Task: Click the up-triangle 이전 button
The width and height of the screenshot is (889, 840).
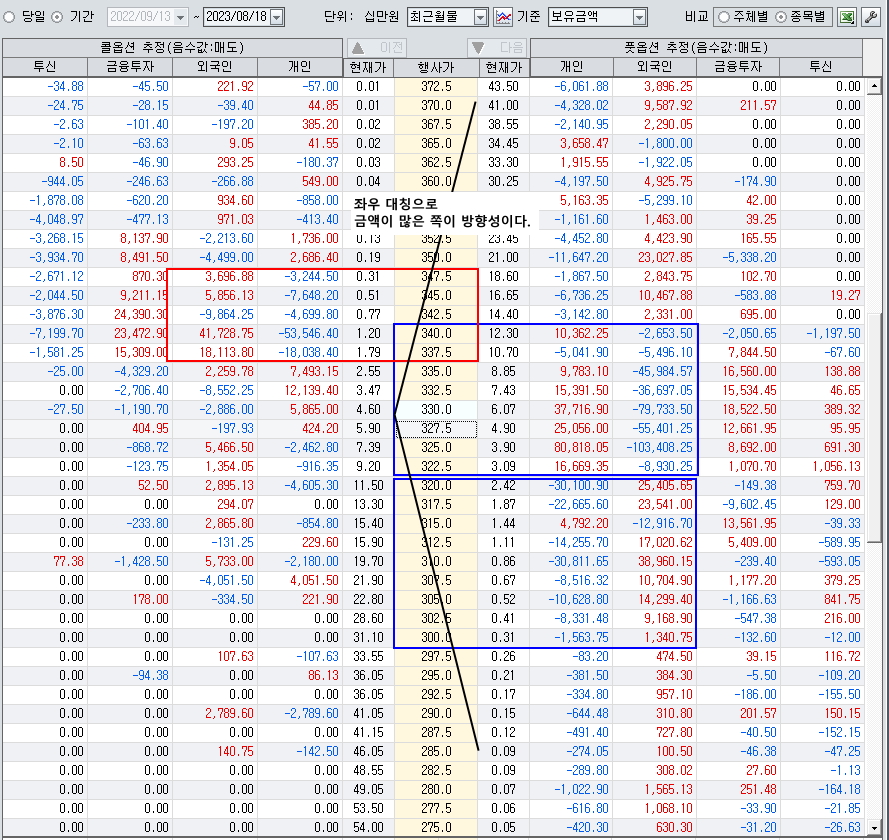Action: pyautogui.click(x=378, y=48)
